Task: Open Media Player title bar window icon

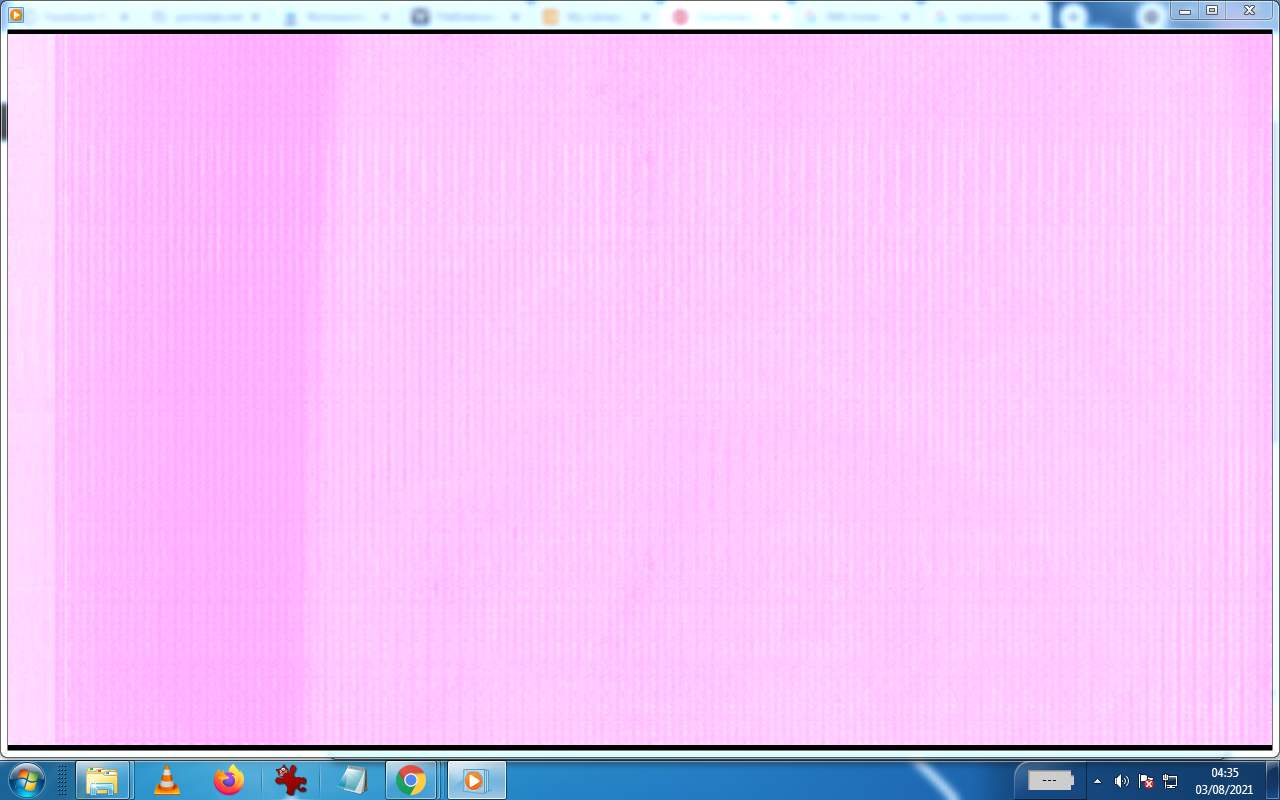Action: (16, 14)
